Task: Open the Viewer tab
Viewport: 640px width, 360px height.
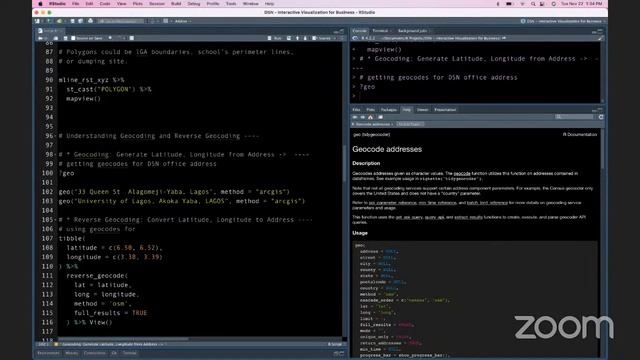Action: point(422,110)
